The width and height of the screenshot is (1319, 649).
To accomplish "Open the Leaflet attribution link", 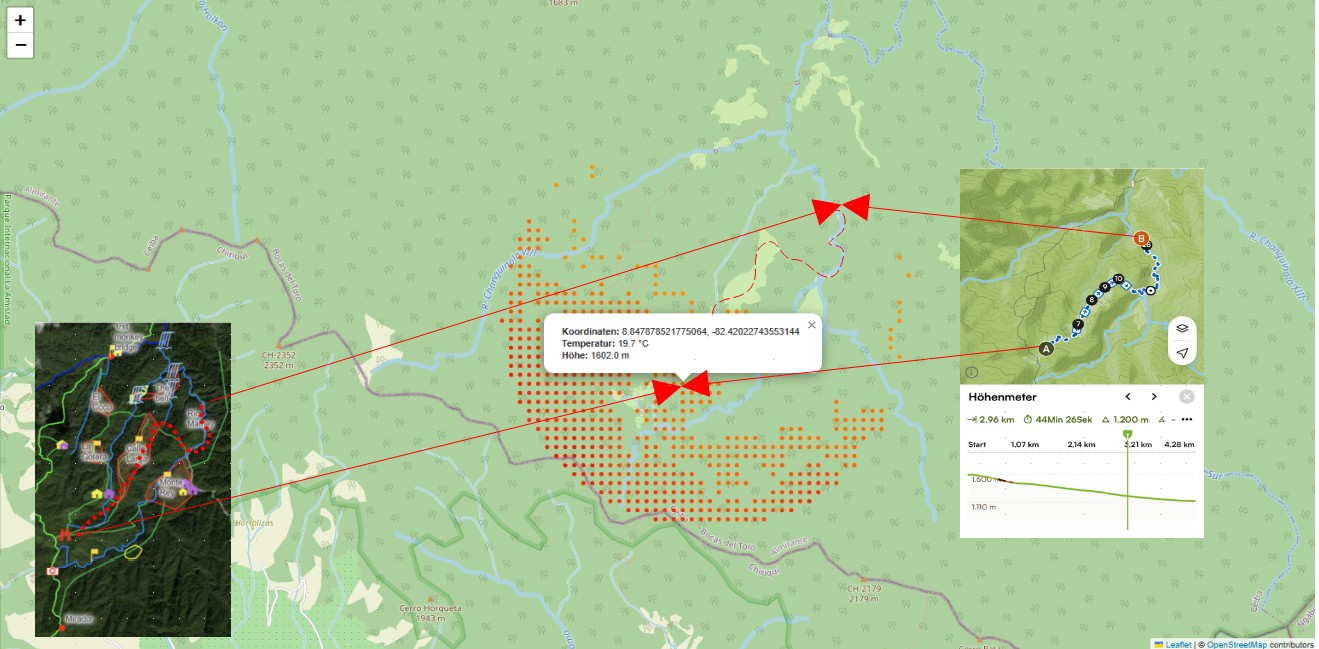I will pos(1179,644).
